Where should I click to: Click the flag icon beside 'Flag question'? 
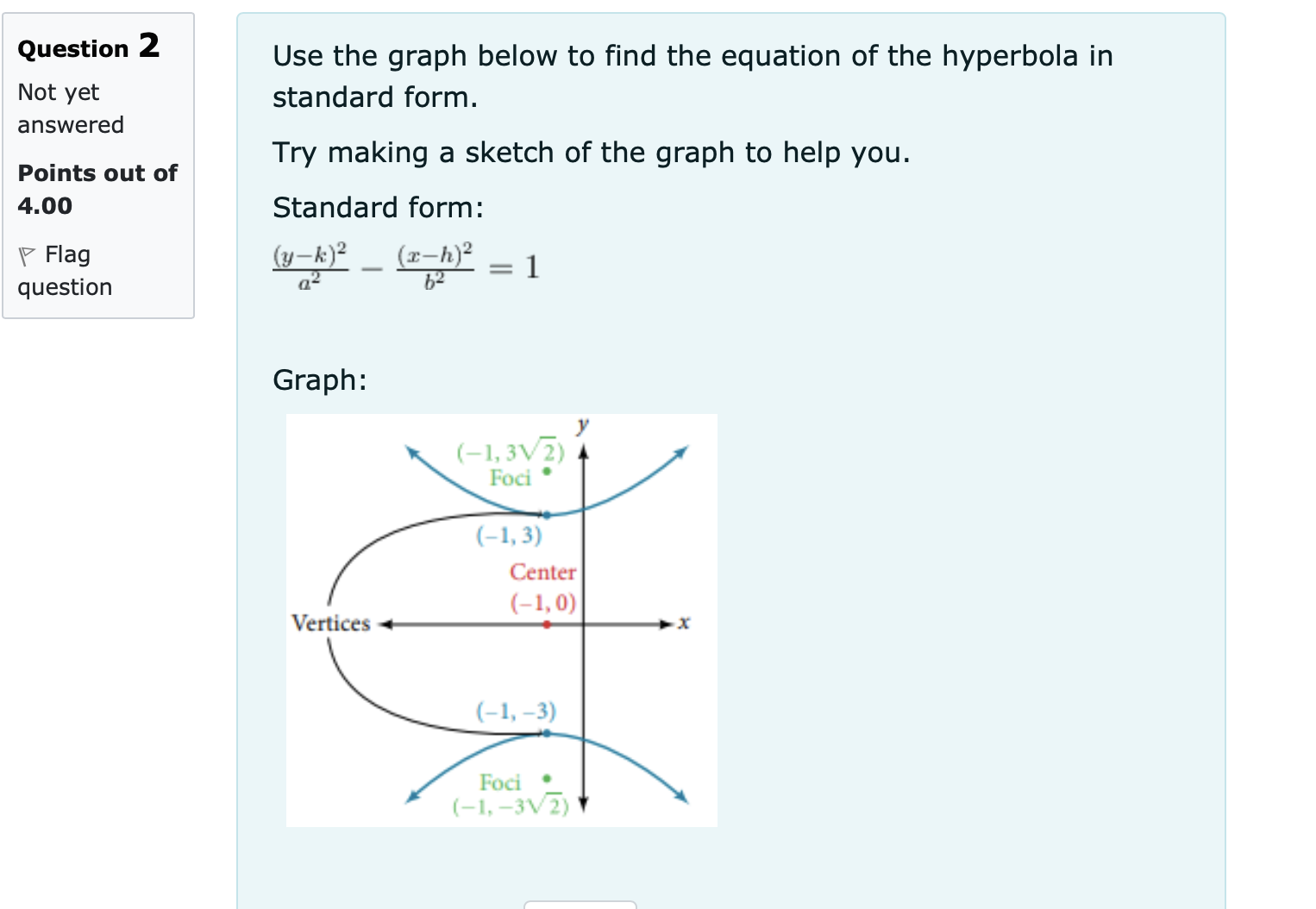(x=27, y=254)
